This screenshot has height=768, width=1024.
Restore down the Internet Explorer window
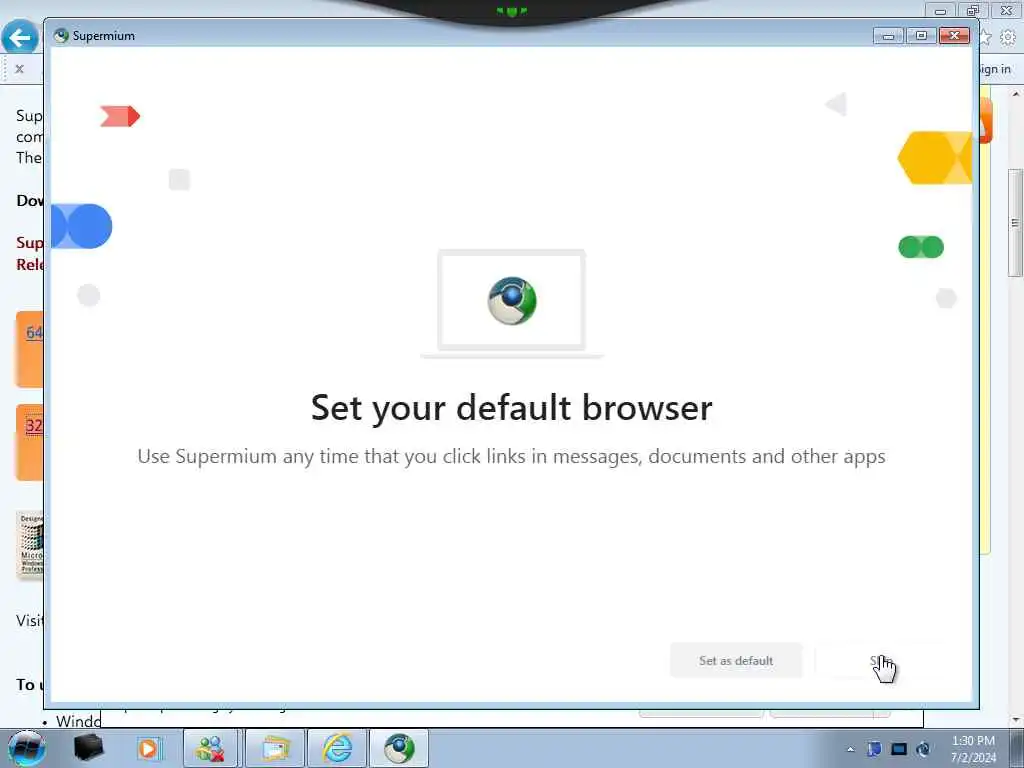click(973, 11)
